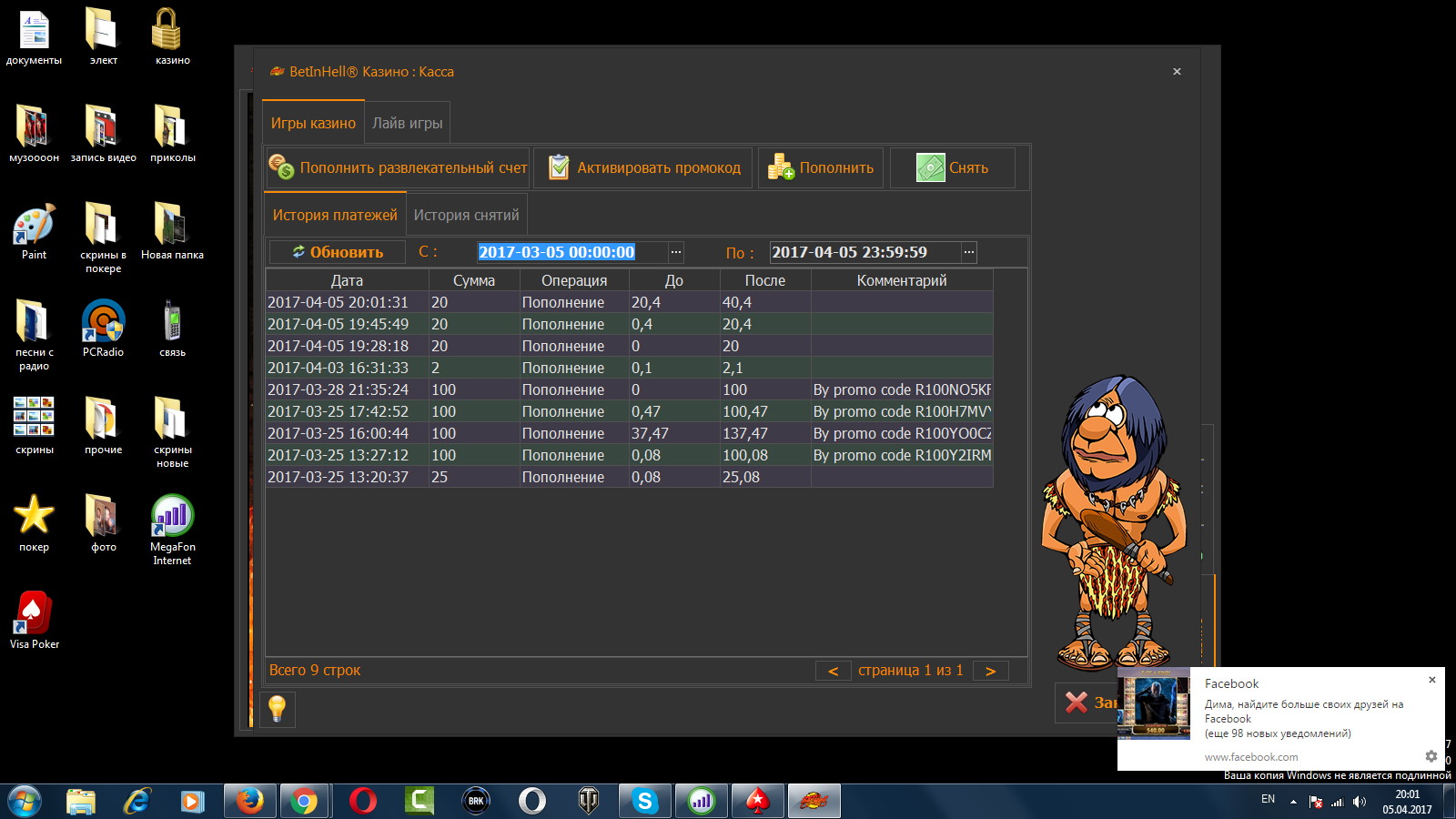Click the end date input field
The image size is (1456, 819).
[864, 252]
